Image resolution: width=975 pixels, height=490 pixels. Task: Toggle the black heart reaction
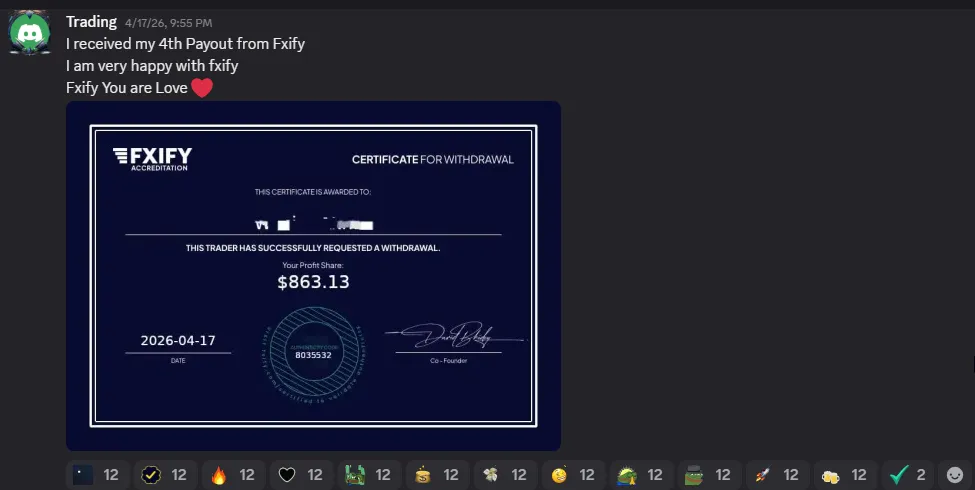(x=301, y=475)
